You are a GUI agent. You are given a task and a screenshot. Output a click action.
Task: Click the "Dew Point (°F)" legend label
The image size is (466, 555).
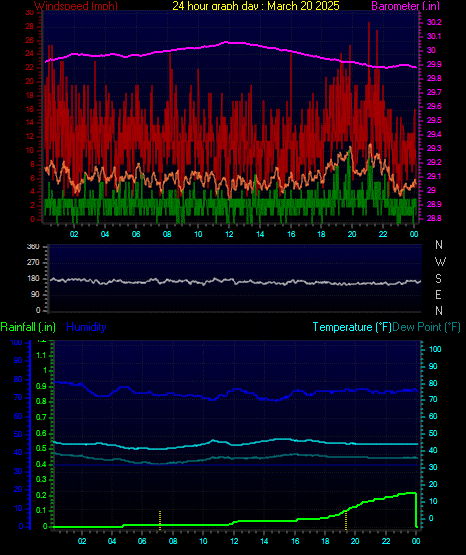click(427, 327)
